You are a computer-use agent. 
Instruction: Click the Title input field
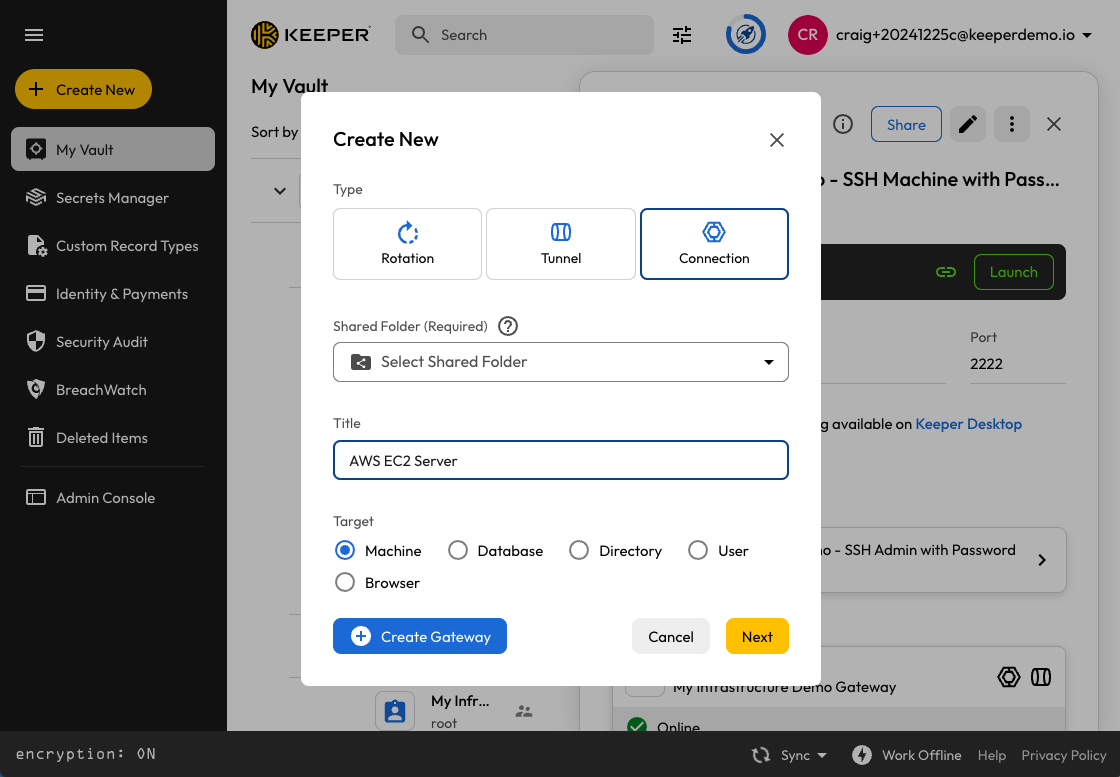click(560, 461)
